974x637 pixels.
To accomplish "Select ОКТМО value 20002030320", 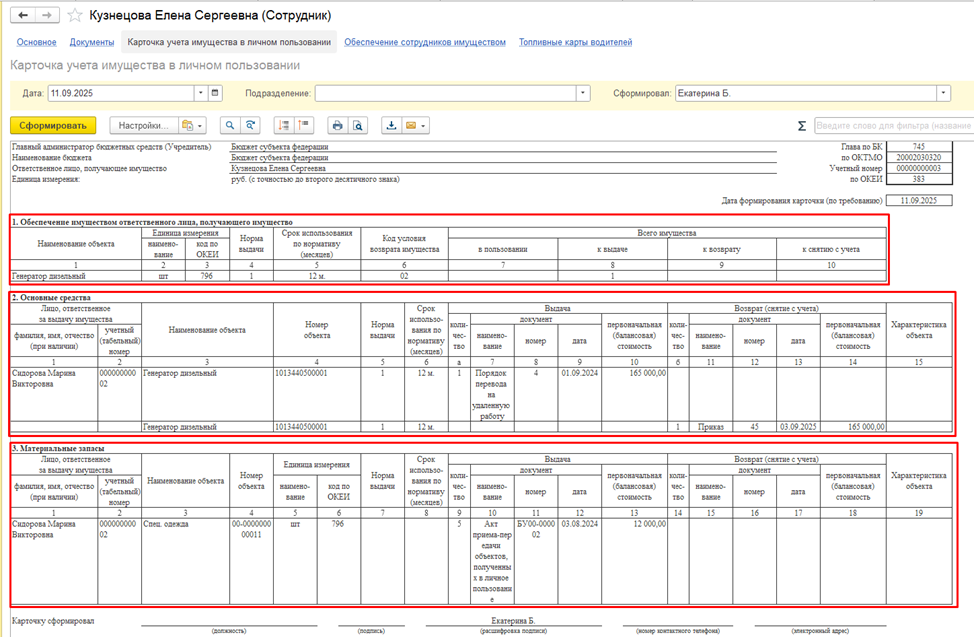I will coord(919,158).
